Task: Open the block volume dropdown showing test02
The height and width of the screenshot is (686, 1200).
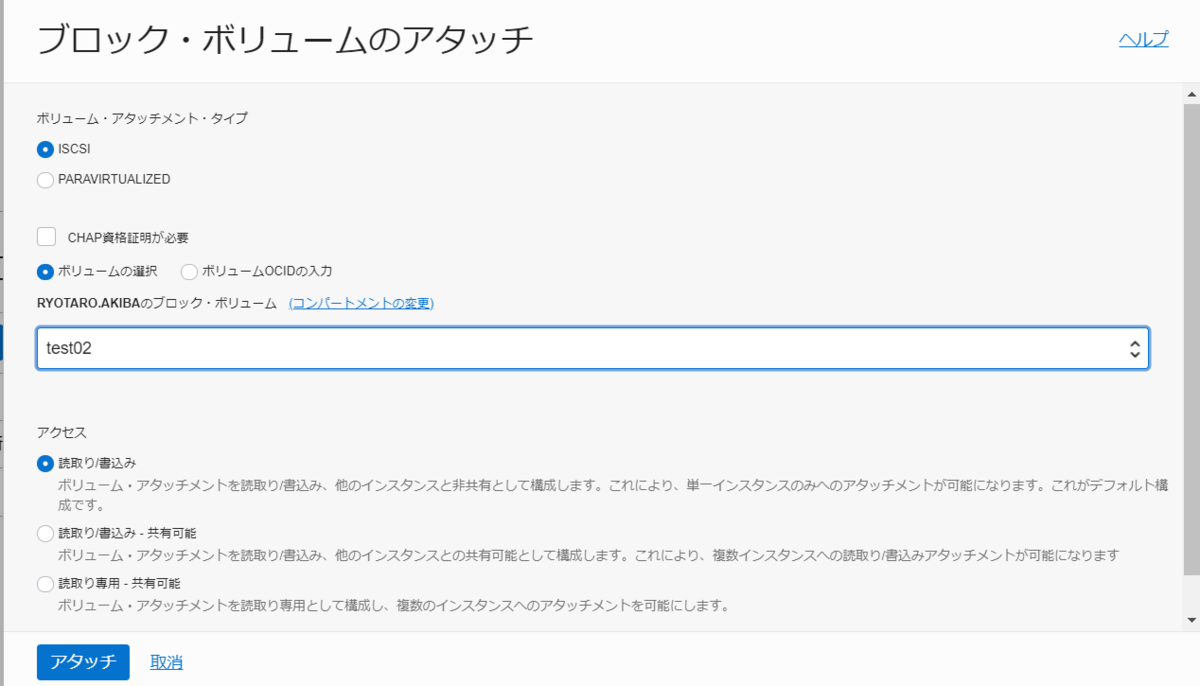Action: 594,348
